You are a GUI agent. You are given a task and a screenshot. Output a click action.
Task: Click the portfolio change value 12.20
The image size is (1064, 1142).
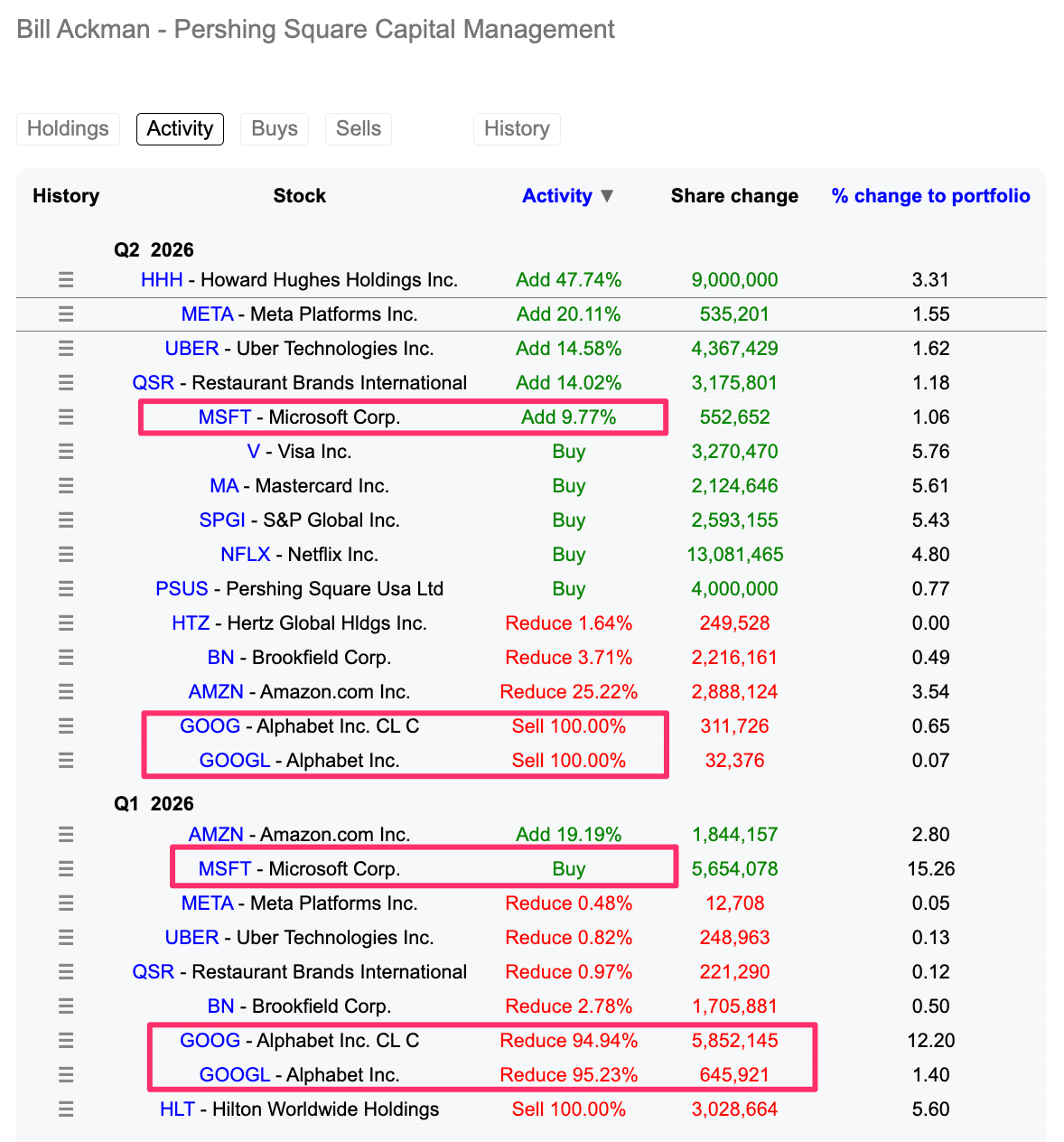click(931, 1041)
